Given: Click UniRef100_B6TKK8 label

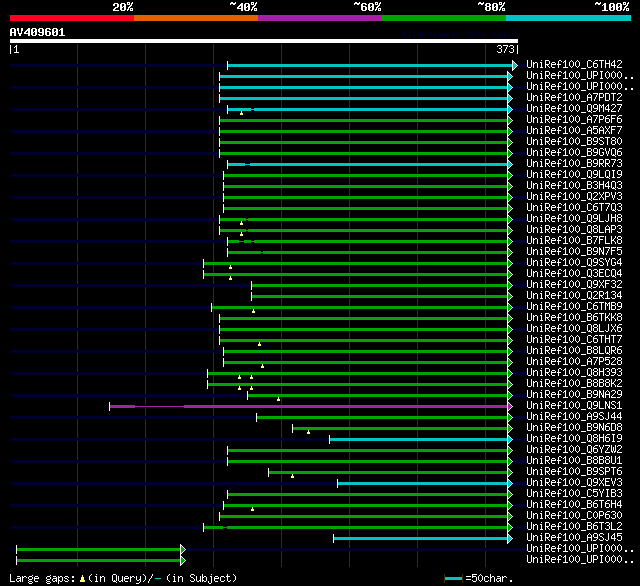Looking at the screenshot, I should click(574, 318).
